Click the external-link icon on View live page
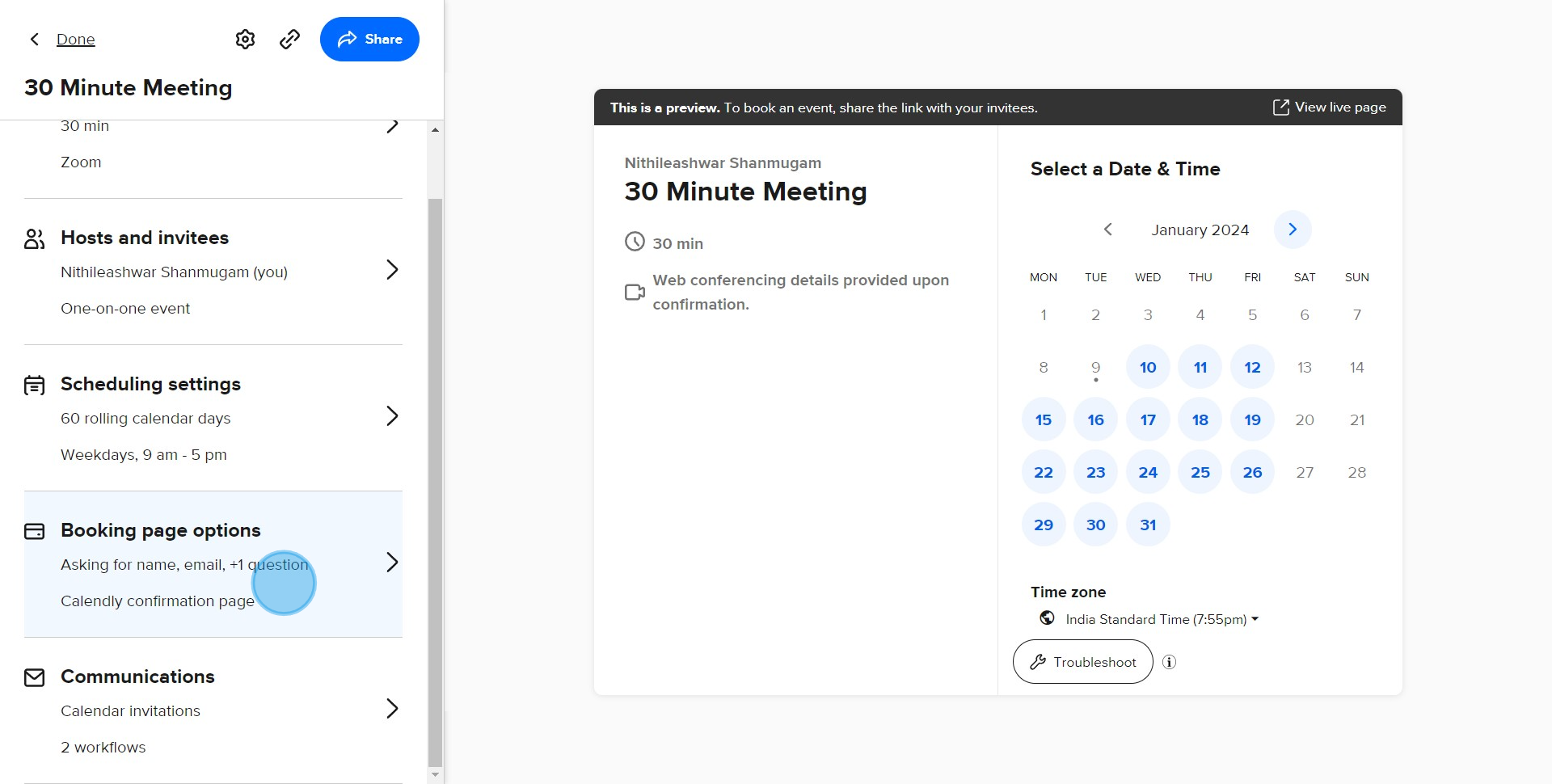This screenshot has width=1552, height=784. pos(1281,107)
